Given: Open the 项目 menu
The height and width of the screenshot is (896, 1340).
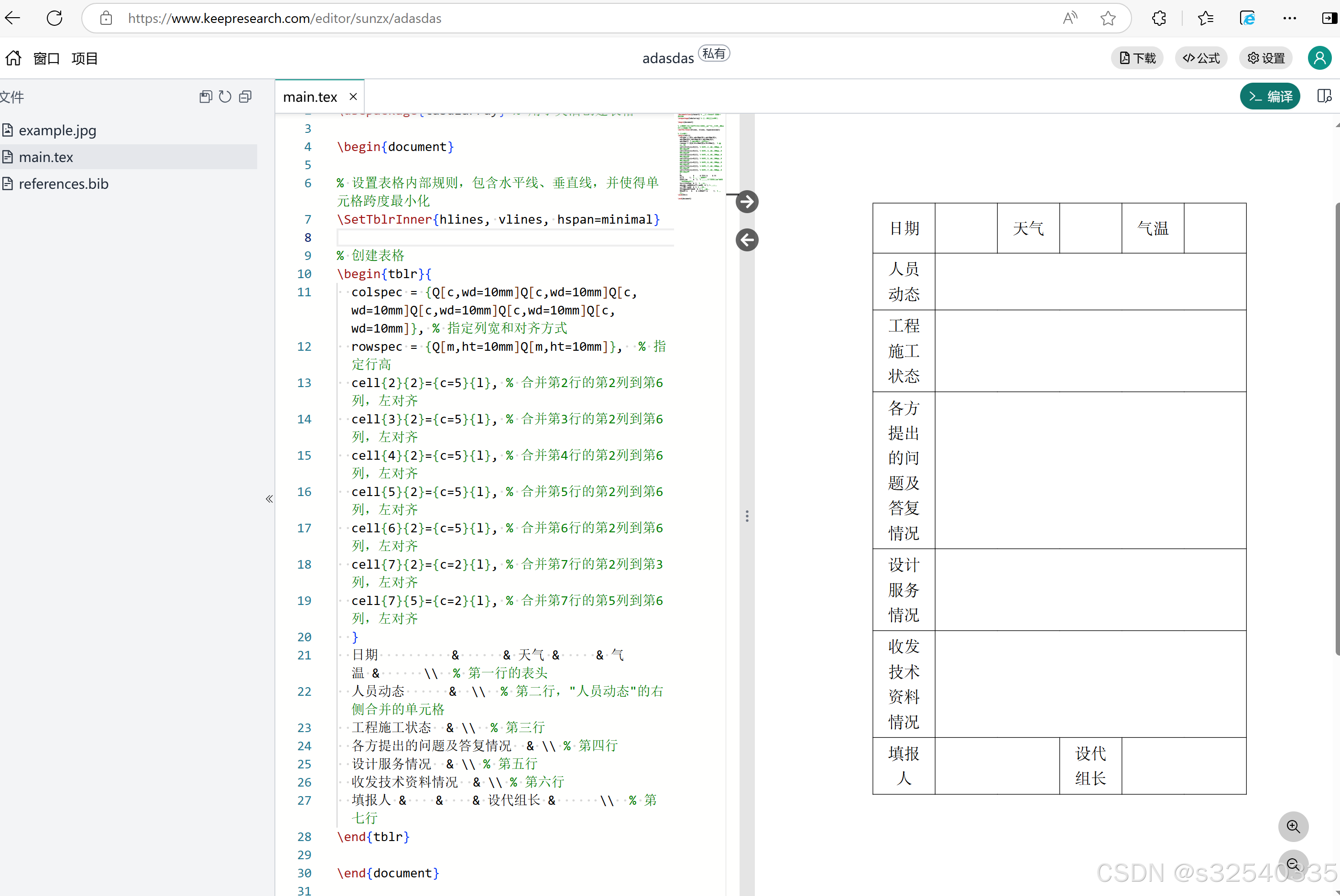Looking at the screenshot, I should 85,58.
